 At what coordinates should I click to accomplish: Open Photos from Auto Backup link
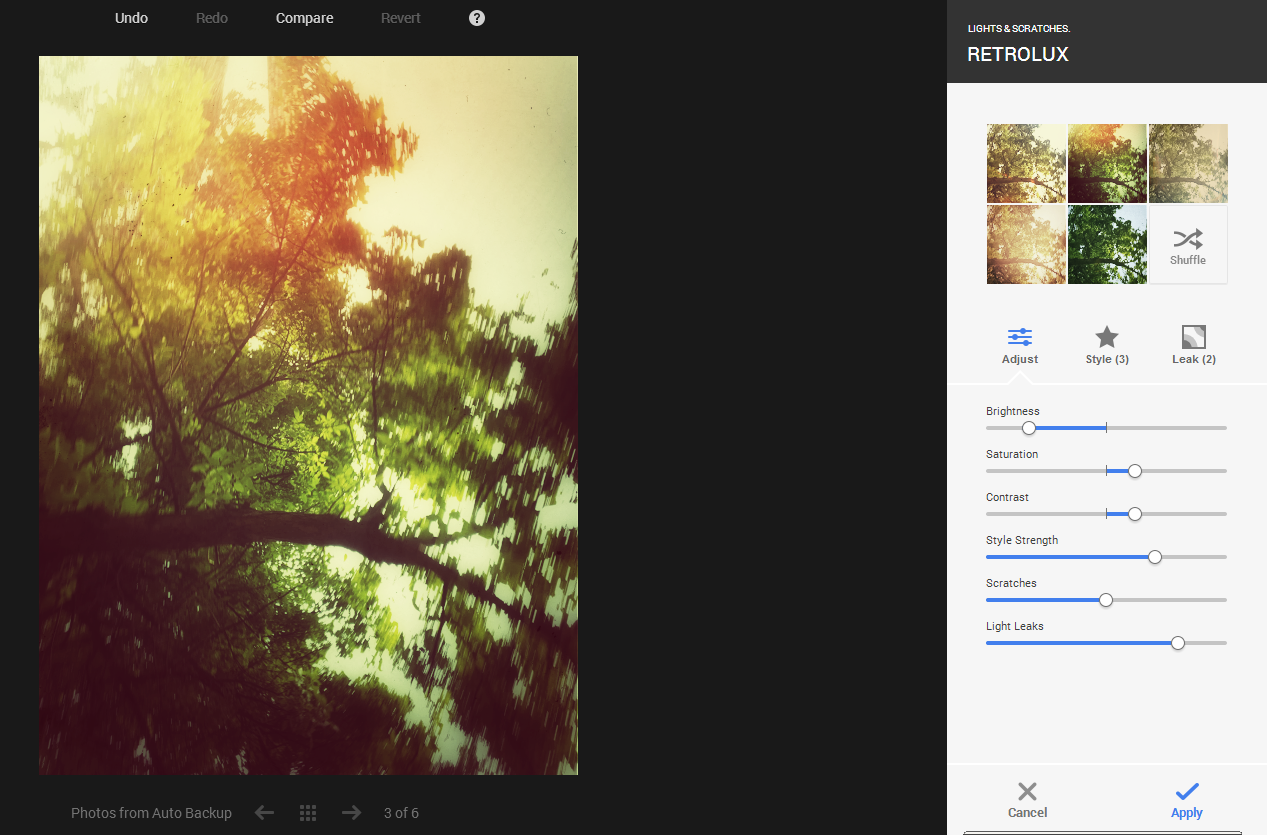(151, 813)
